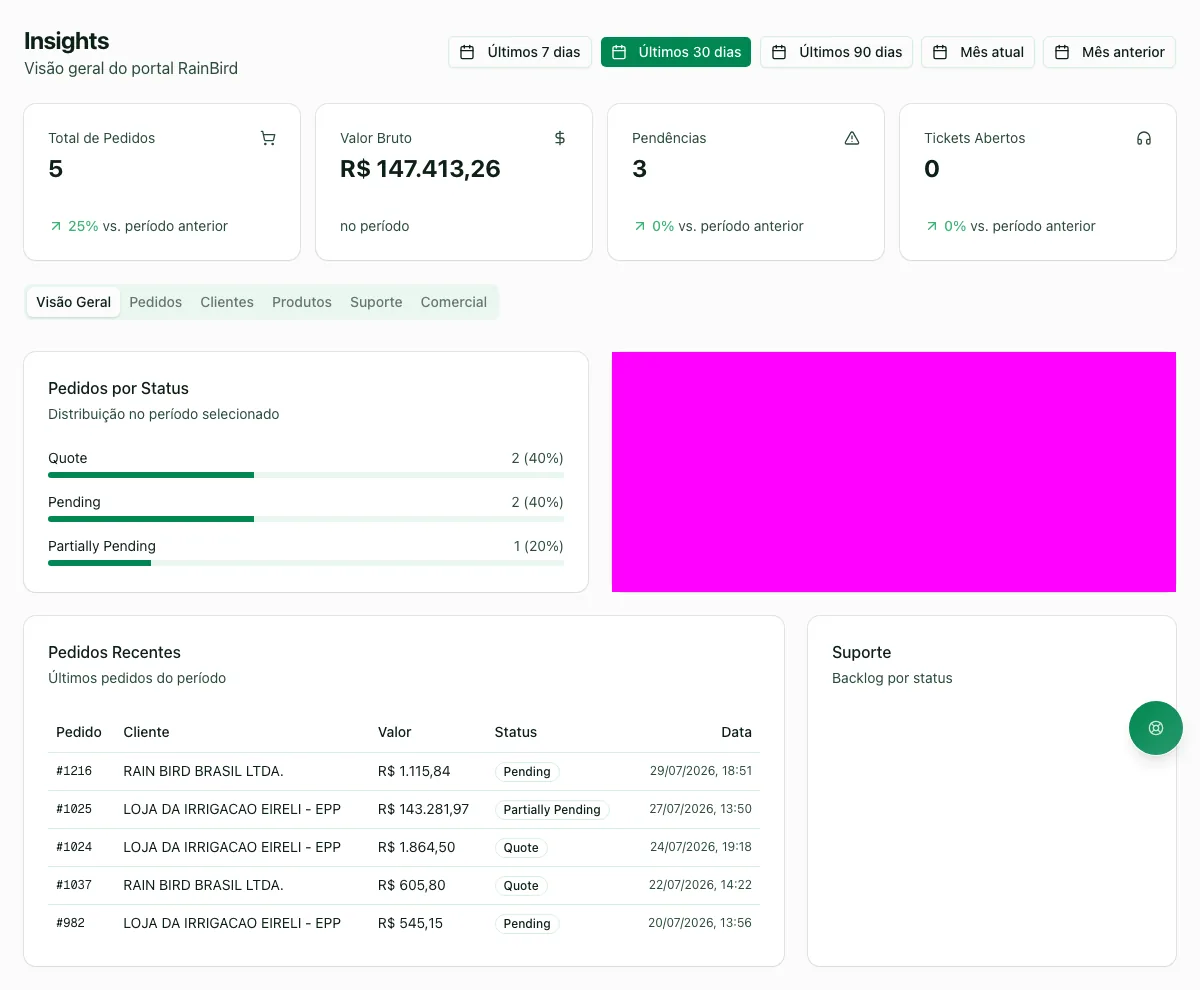Click the headset icon in Tickets Abertos
The width and height of the screenshot is (1200, 990).
1144,138
